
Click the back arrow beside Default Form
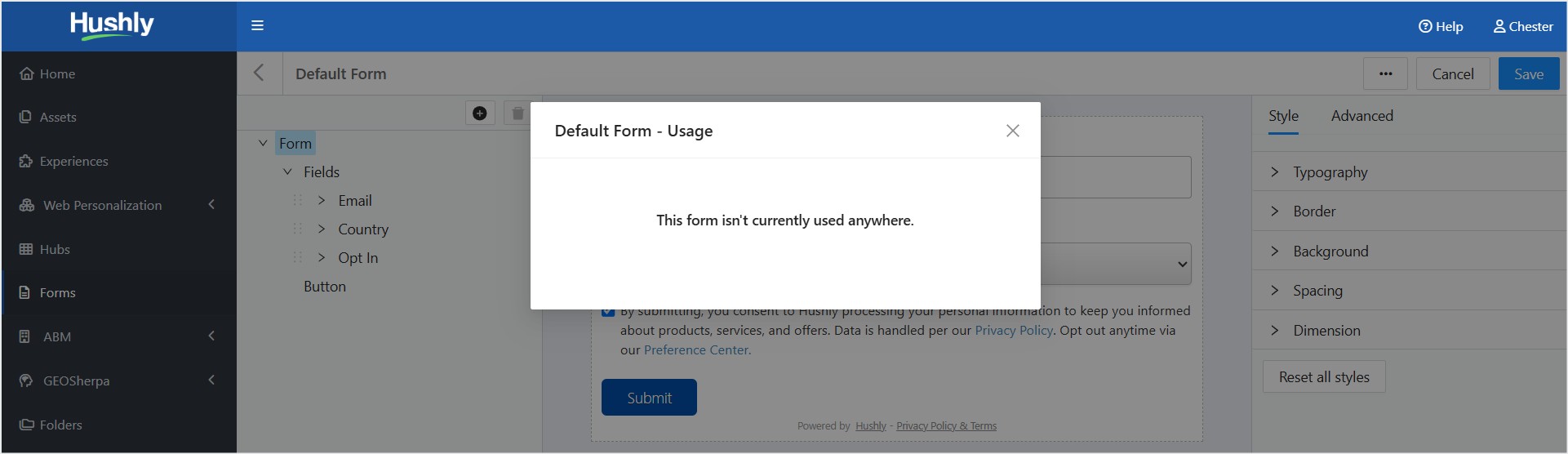point(259,73)
